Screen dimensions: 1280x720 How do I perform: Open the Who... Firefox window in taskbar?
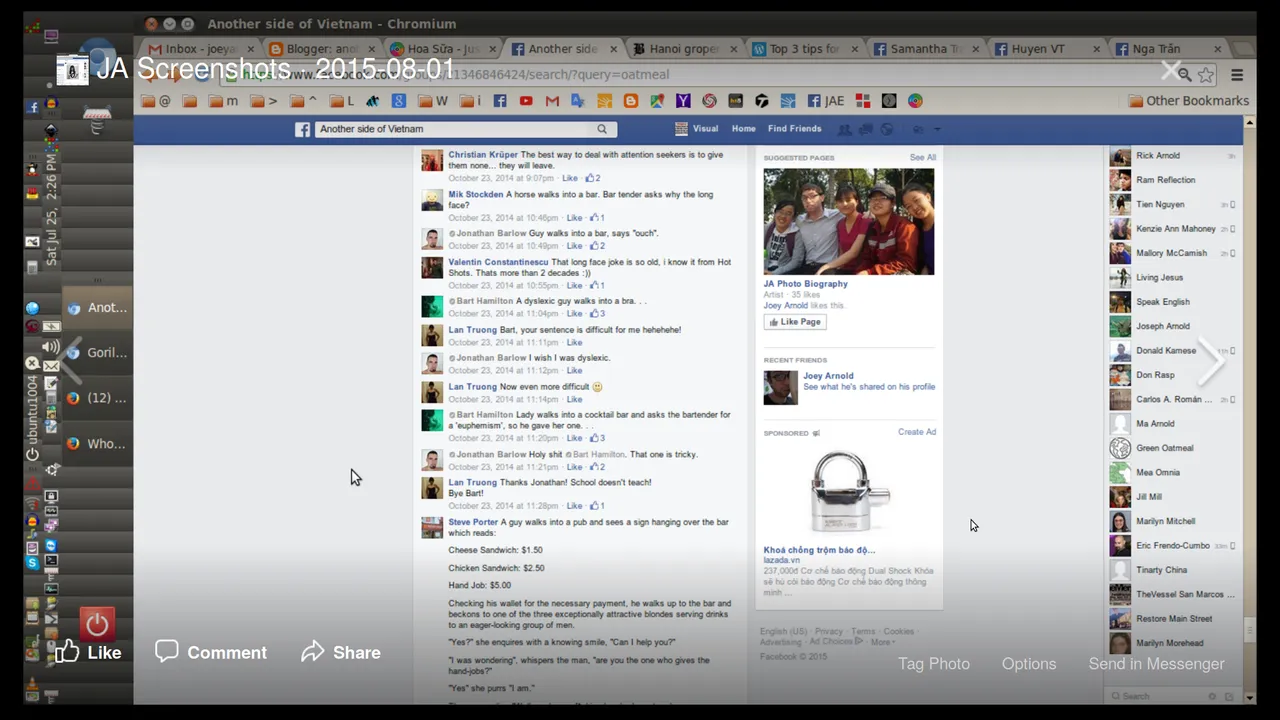[97, 444]
